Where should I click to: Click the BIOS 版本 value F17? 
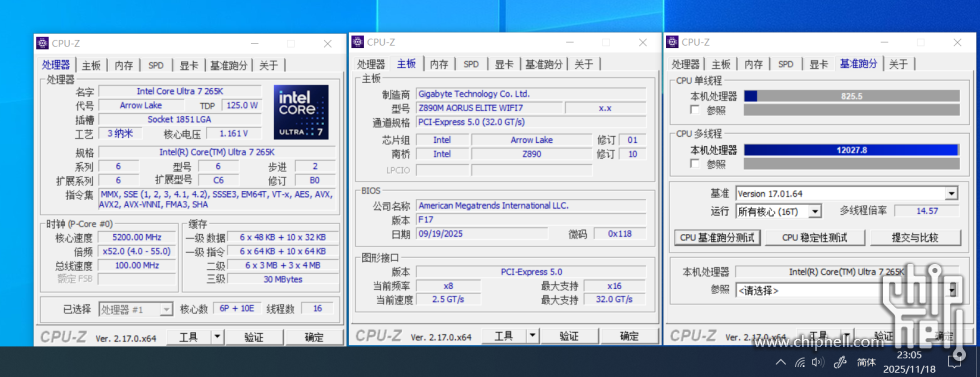(x=531, y=220)
